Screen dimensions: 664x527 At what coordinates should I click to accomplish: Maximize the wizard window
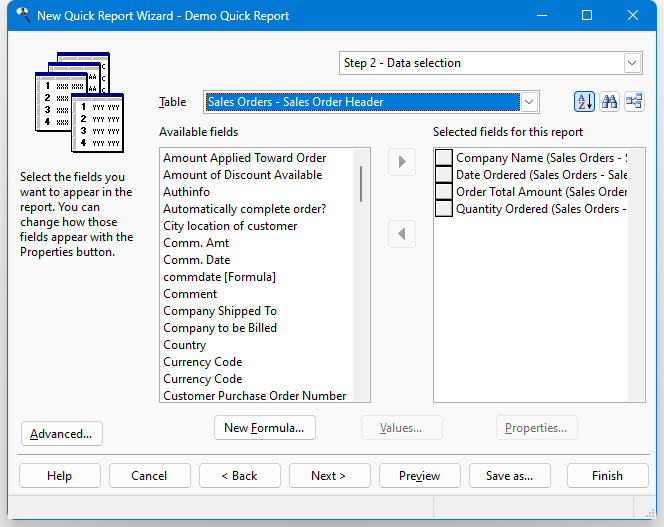[x=587, y=16]
